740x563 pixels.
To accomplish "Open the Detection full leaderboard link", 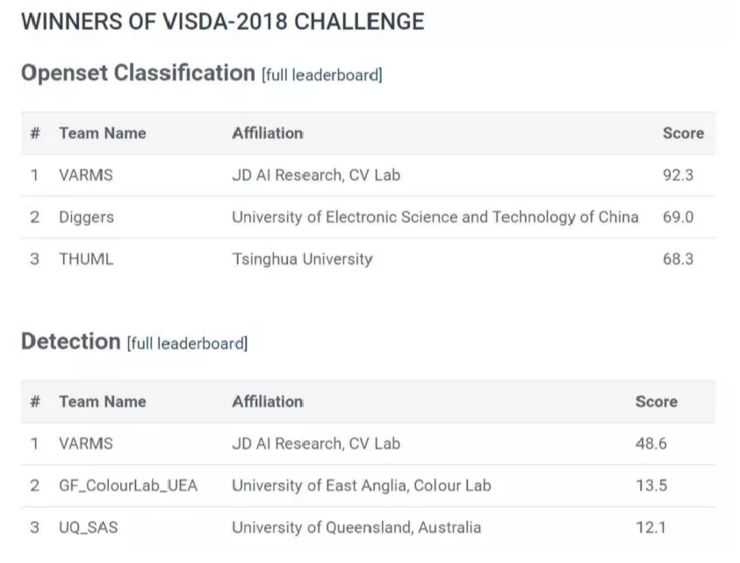I will [187, 344].
